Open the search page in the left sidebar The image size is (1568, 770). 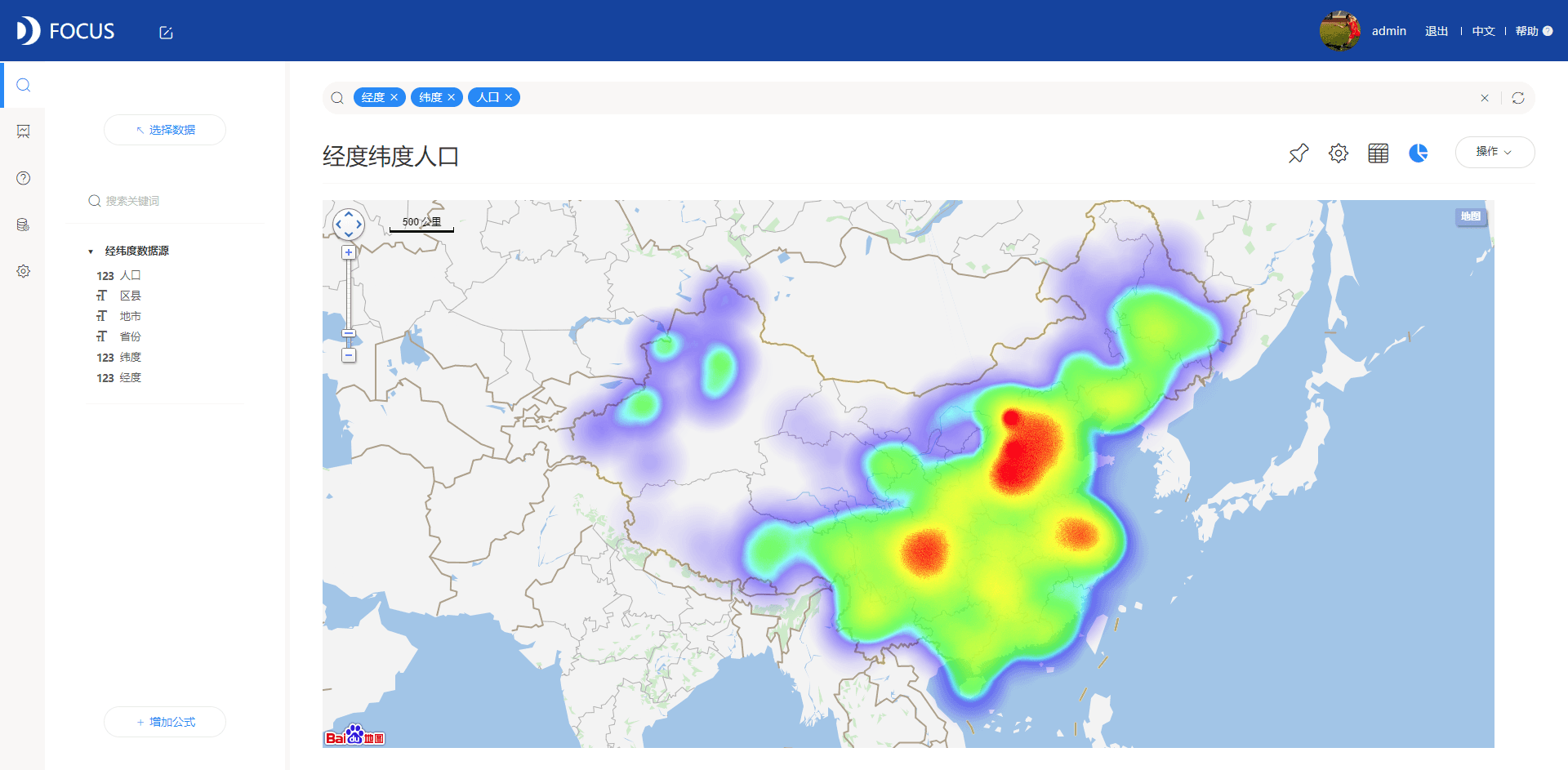click(24, 85)
